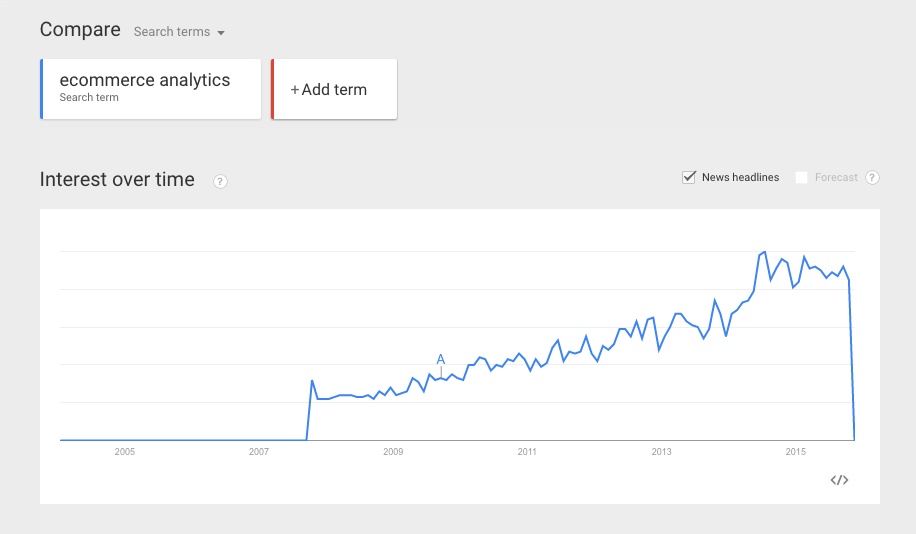Click the help icon next to Forecast
916x534 pixels.
pyautogui.click(x=872, y=177)
